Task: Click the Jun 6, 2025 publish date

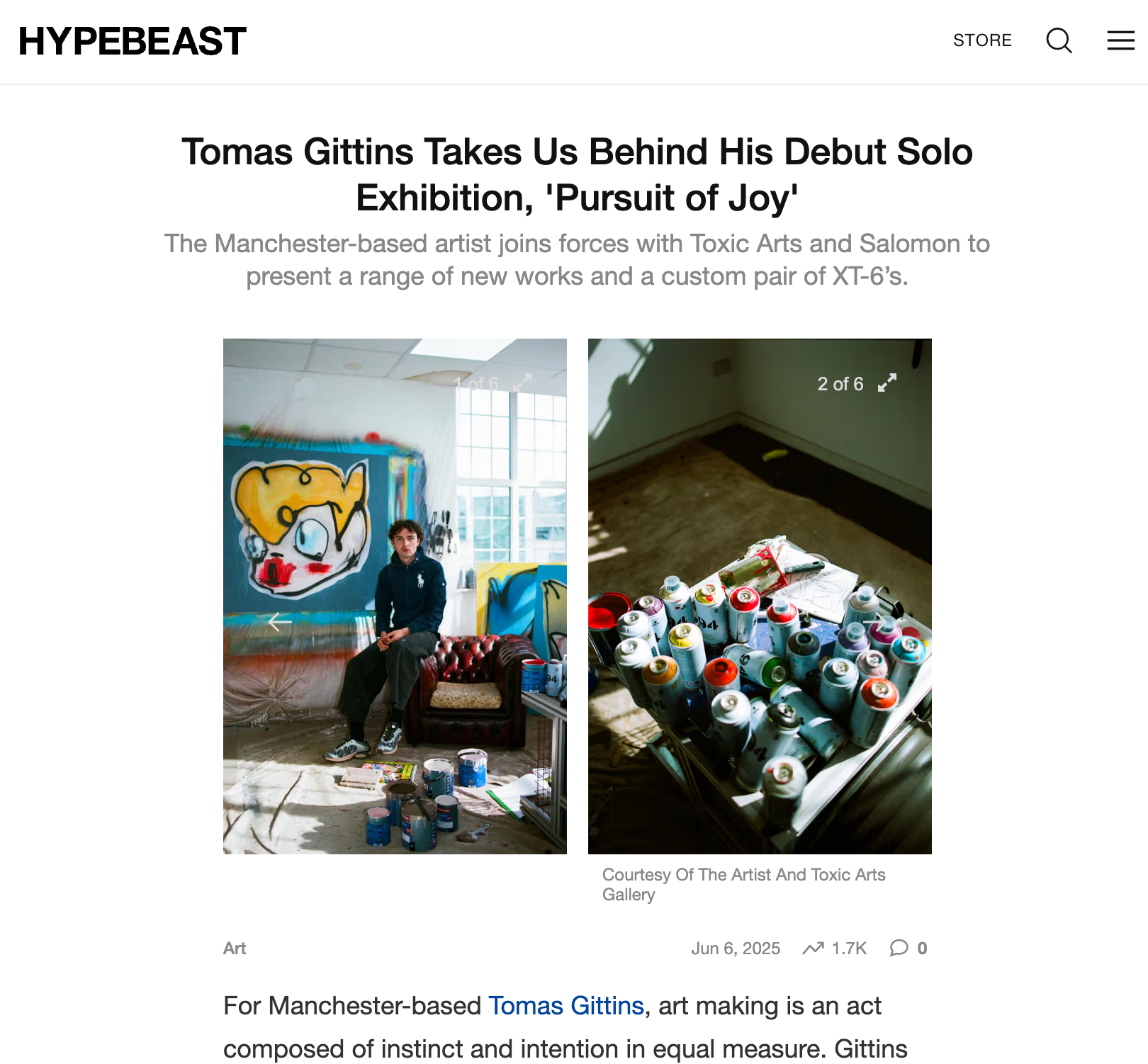Action: click(736, 949)
